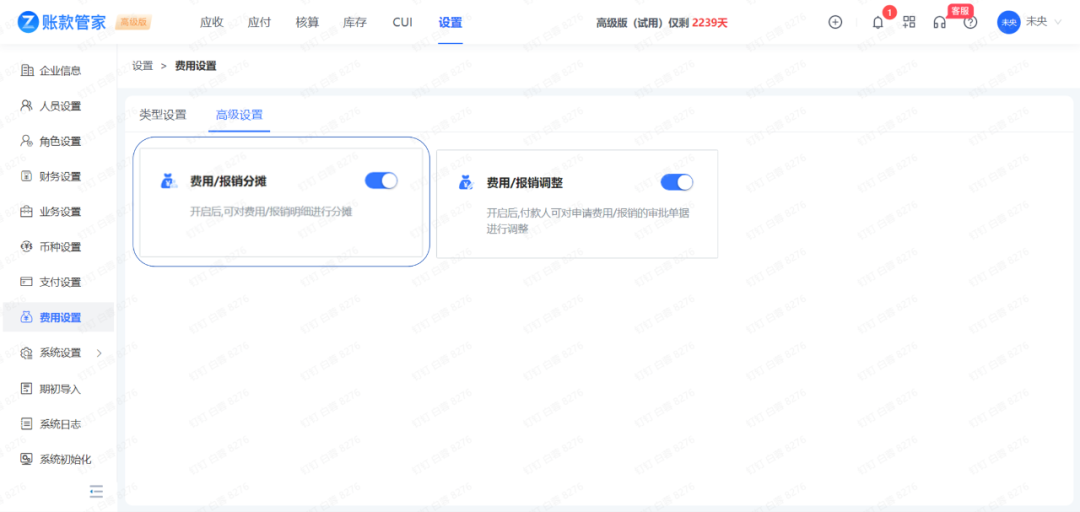Click the customer service headset icon
The width and height of the screenshot is (1080, 512).
tap(939, 22)
